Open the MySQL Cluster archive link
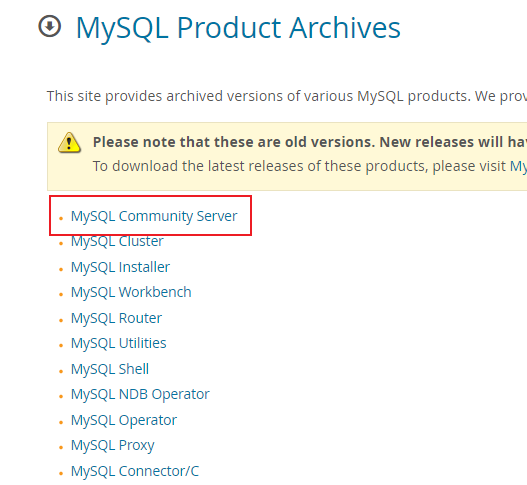This screenshot has height=485, width=527. coord(117,241)
